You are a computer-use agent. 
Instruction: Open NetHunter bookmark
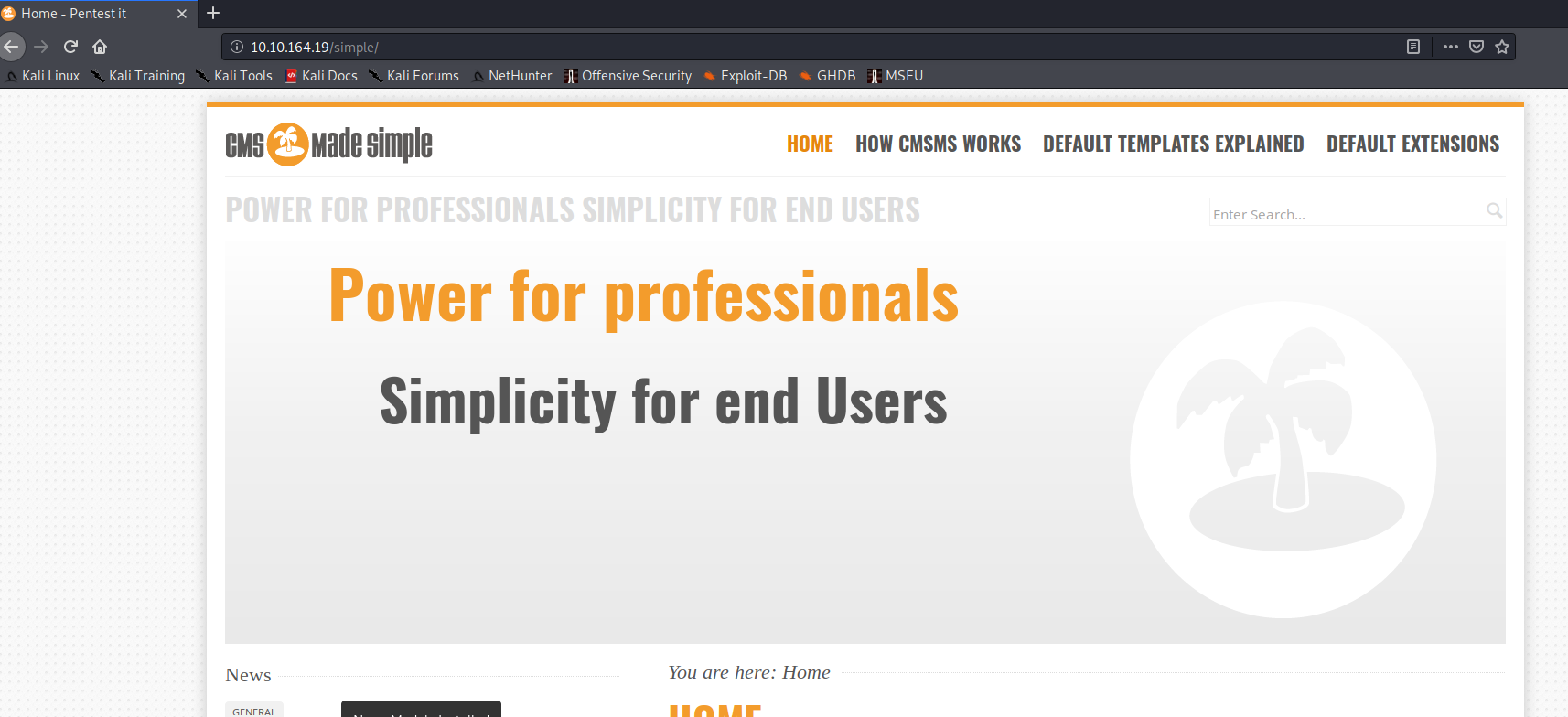click(x=512, y=76)
